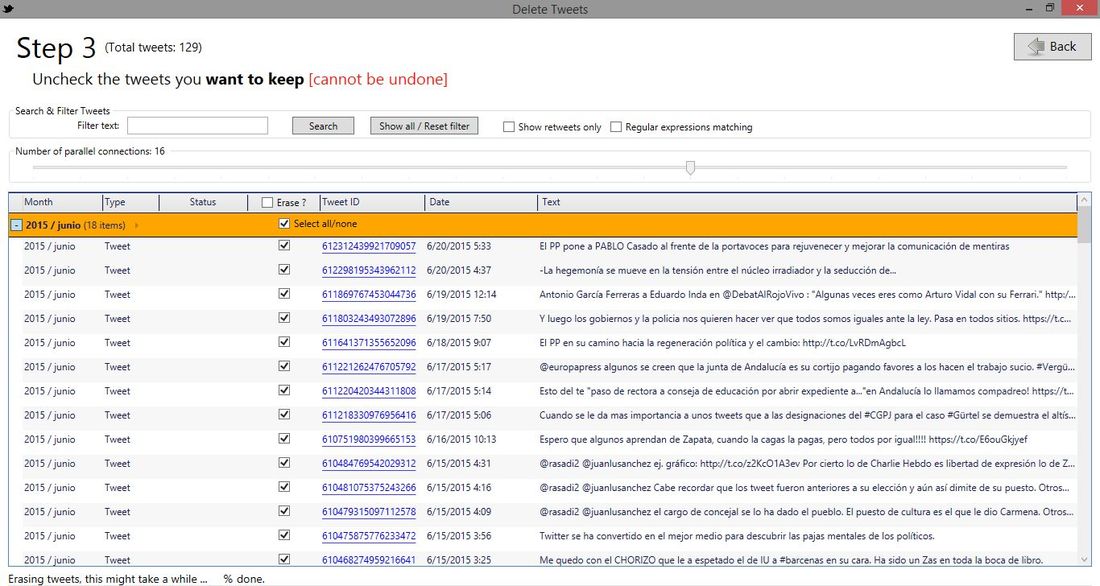The image size is (1100, 586).
Task: Select tweet text starting "Me quedo con el CHORIZO"
Action: 791,560
